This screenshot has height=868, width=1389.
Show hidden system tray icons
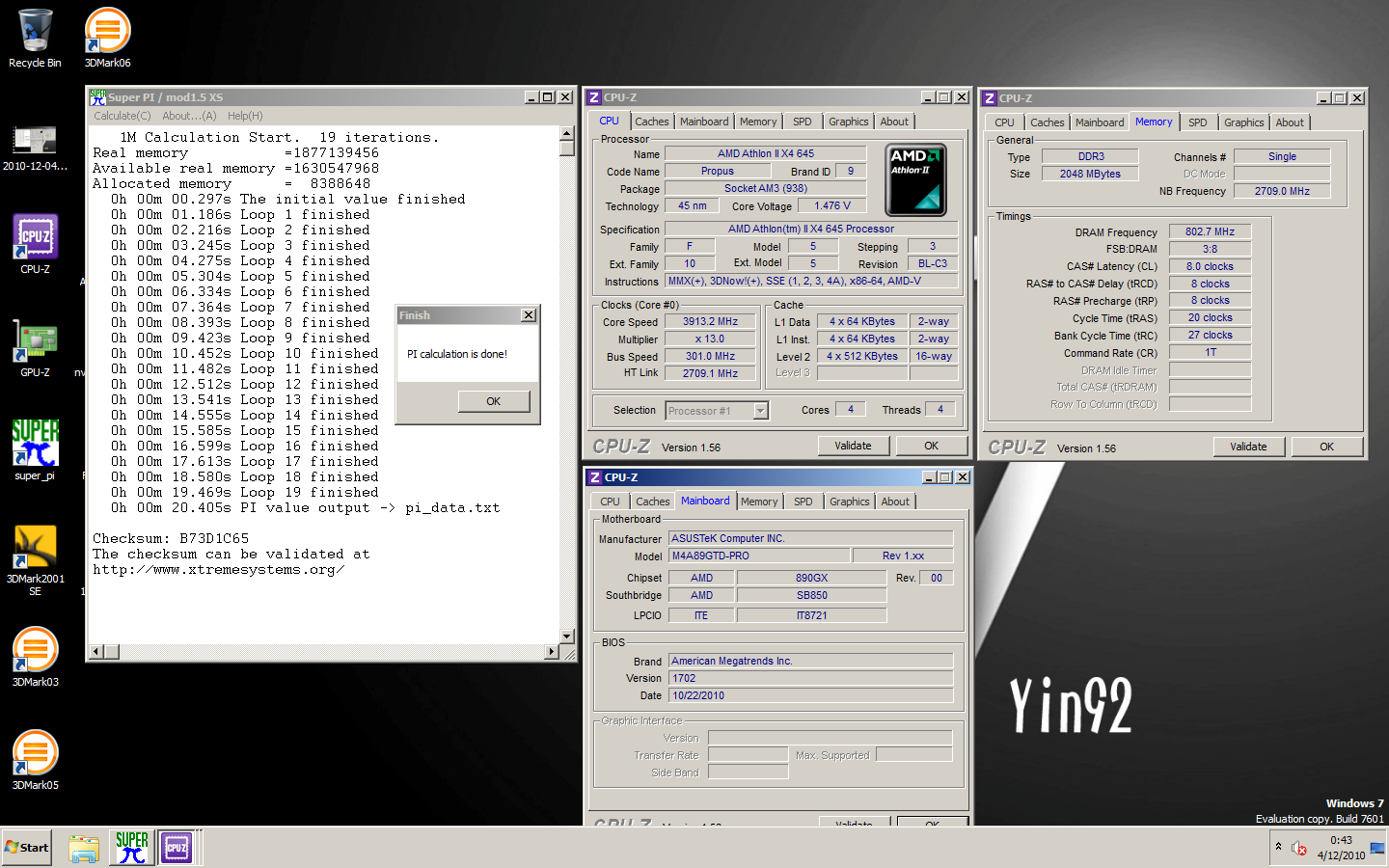[x=1278, y=847]
